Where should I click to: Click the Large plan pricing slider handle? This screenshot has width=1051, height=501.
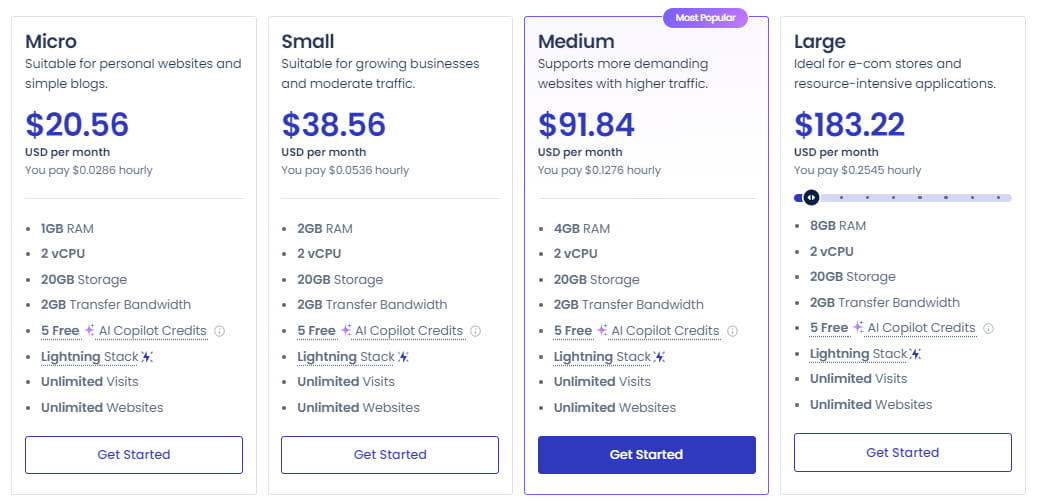[811, 197]
